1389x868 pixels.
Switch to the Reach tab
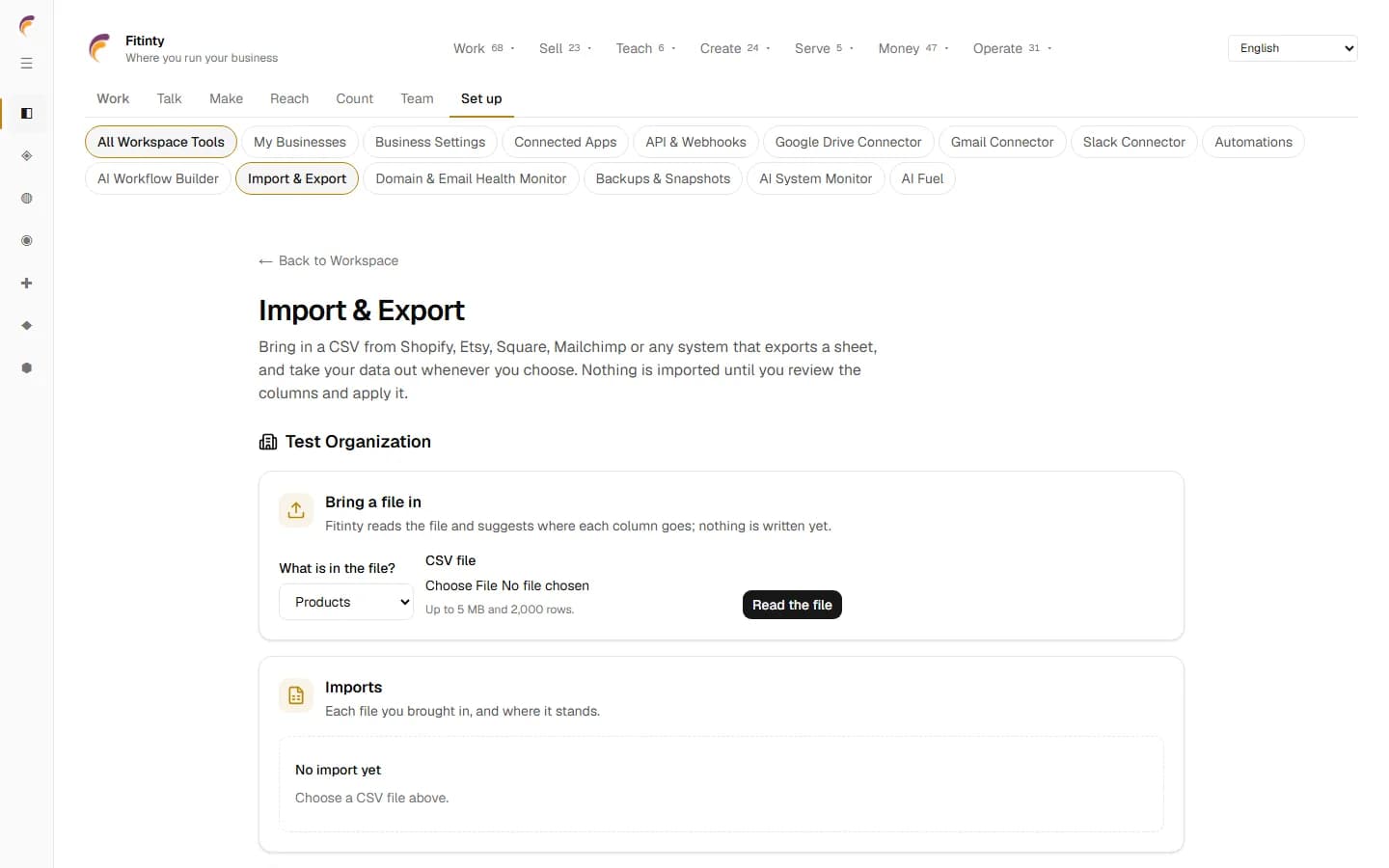coord(289,98)
